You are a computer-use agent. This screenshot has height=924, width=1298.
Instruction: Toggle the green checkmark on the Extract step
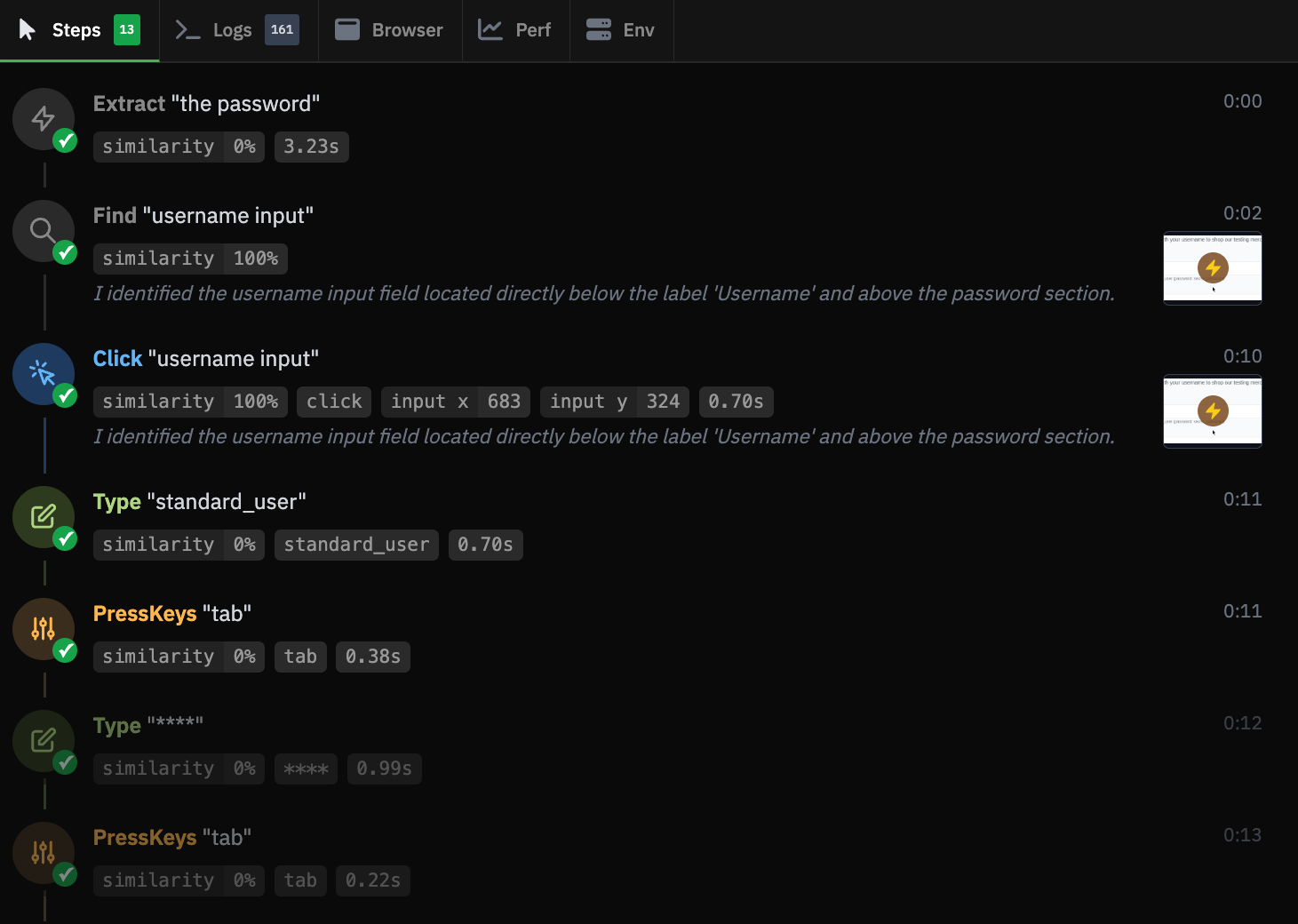point(64,139)
